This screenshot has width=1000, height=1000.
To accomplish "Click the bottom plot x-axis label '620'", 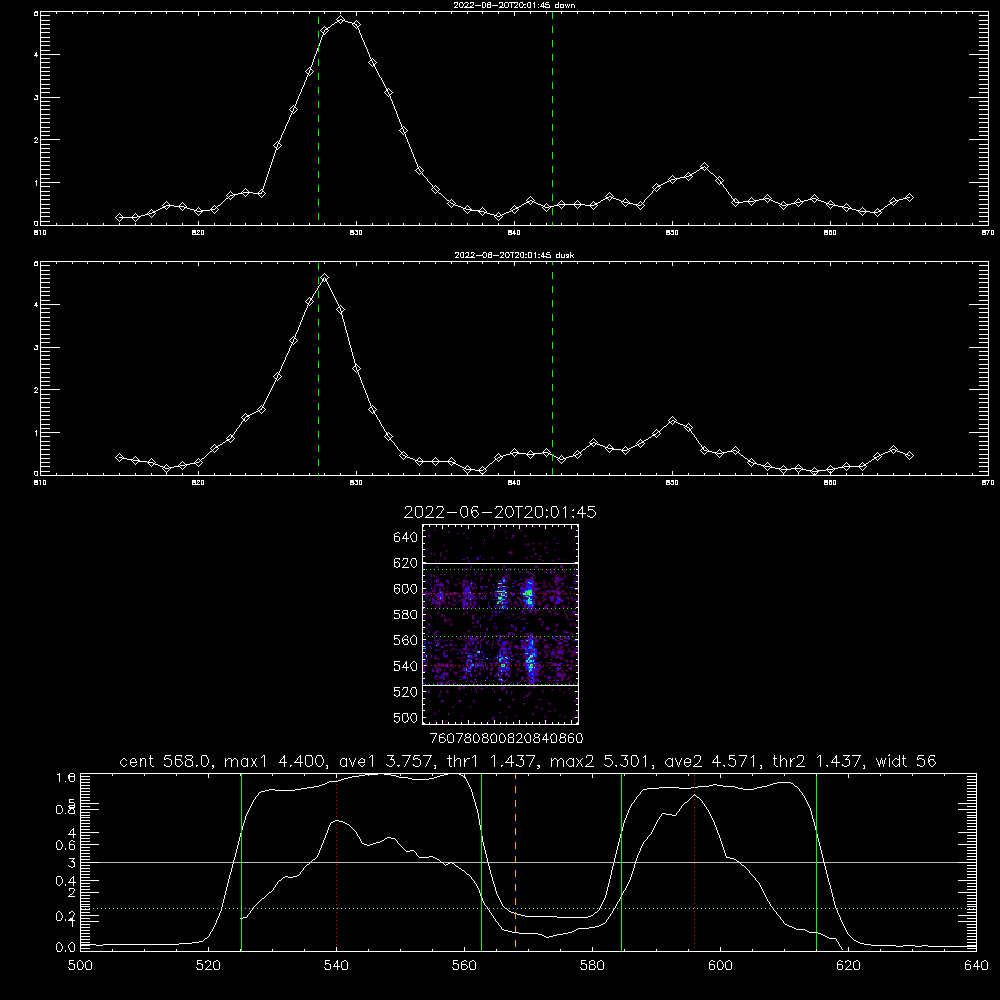I will tap(849, 966).
